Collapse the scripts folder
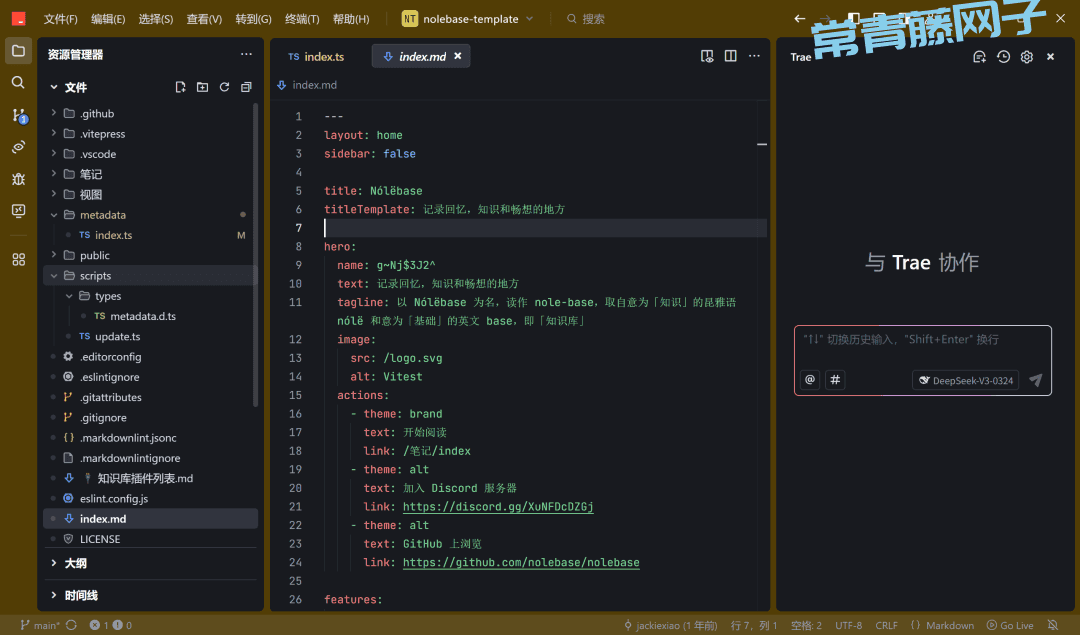The width and height of the screenshot is (1080, 635). (x=54, y=275)
